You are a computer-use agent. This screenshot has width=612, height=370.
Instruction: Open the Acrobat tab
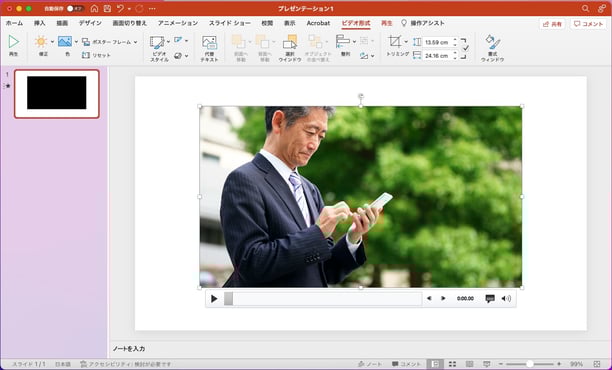[x=318, y=23]
